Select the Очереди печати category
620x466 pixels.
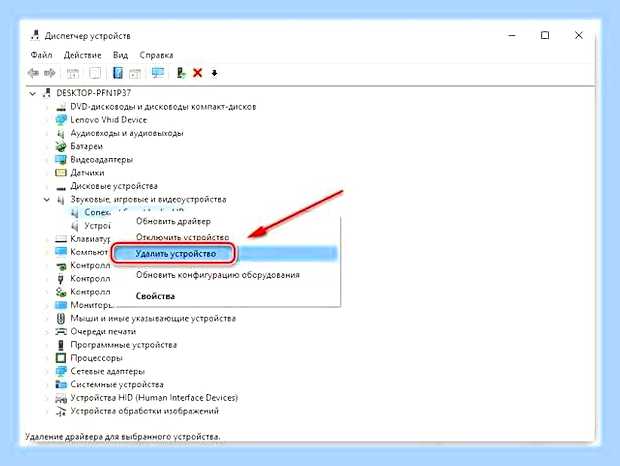click(x=103, y=331)
